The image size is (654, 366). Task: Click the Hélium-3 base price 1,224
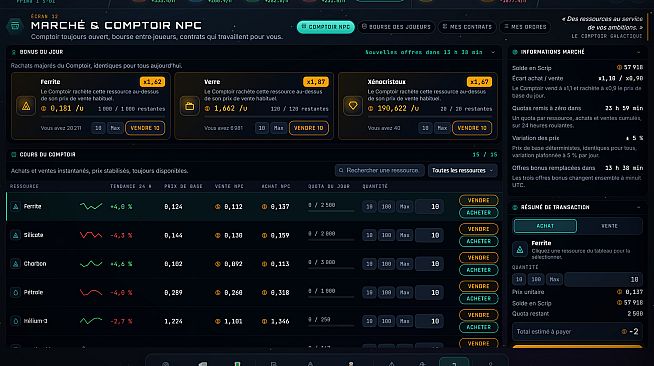click(x=173, y=321)
